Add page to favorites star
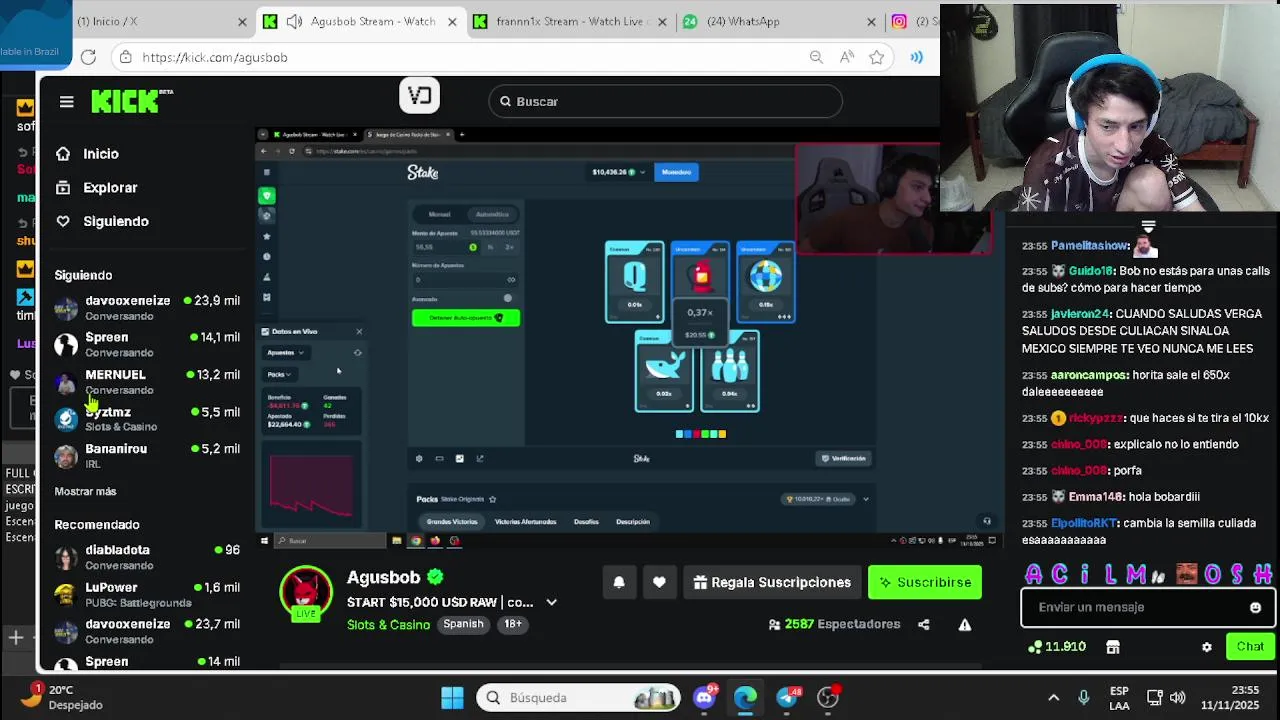This screenshot has width=1280, height=720. [877, 57]
